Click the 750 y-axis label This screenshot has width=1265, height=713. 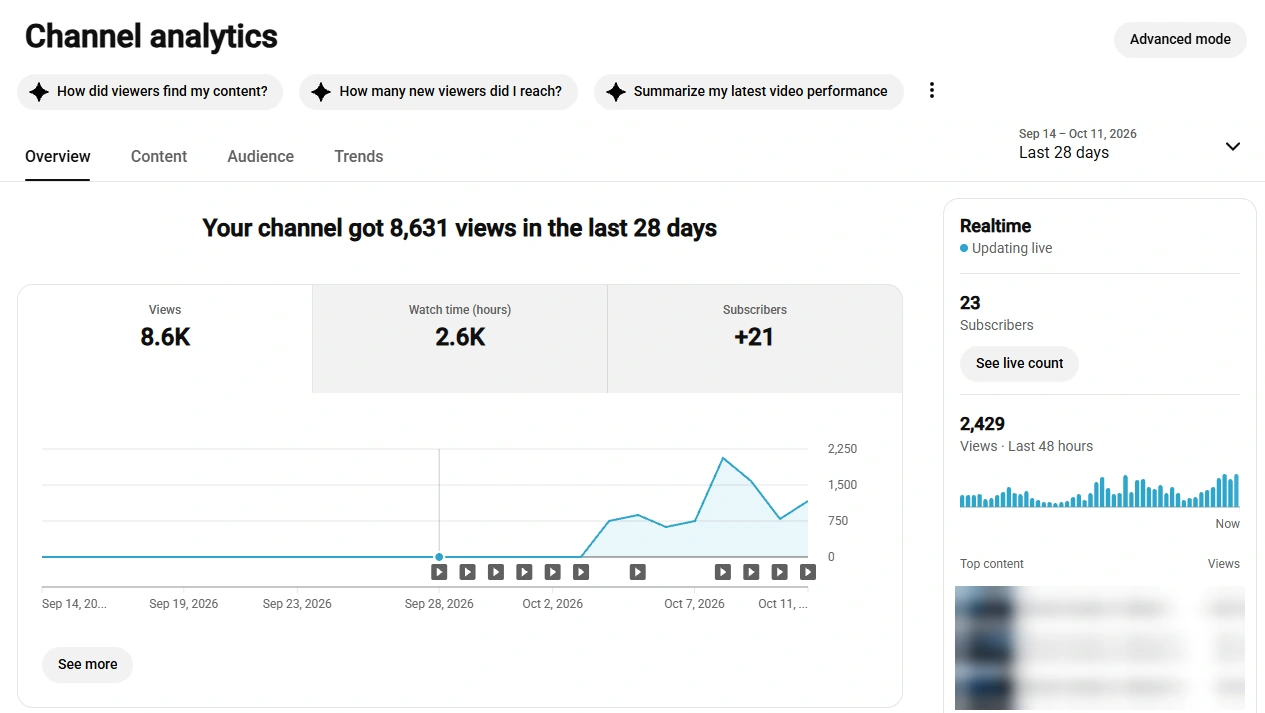point(838,521)
